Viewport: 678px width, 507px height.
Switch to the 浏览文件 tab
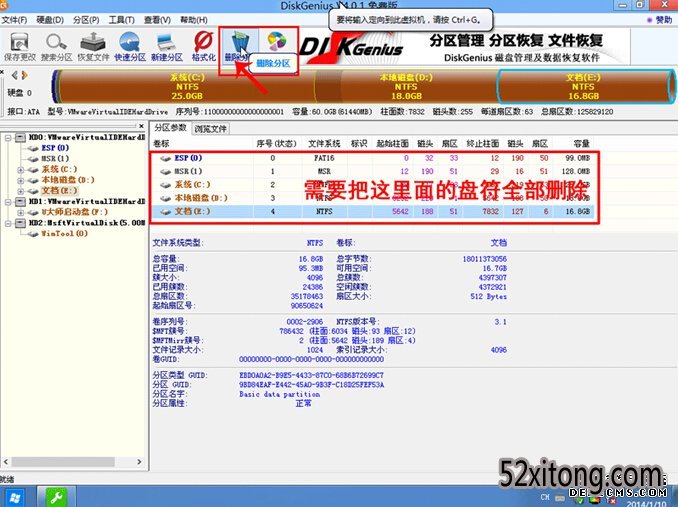(210, 128)
